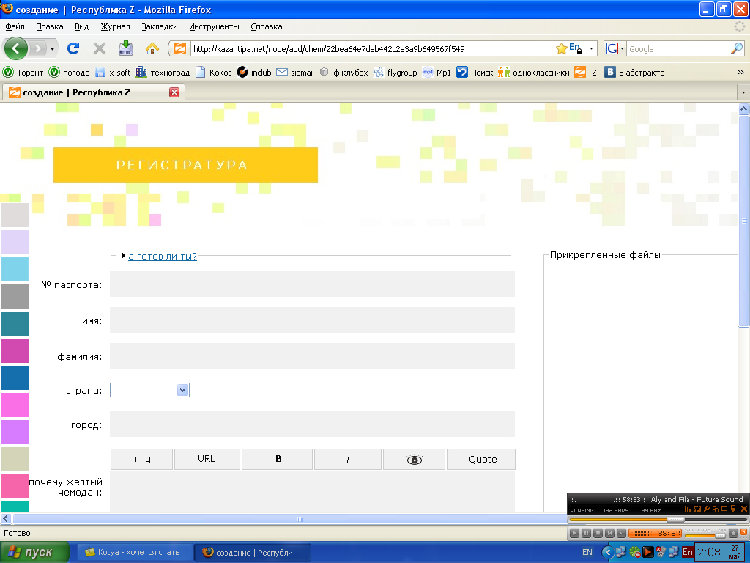Skip to previous track in music player
This screenshot has width=750, height=563.
click(609, 533)
